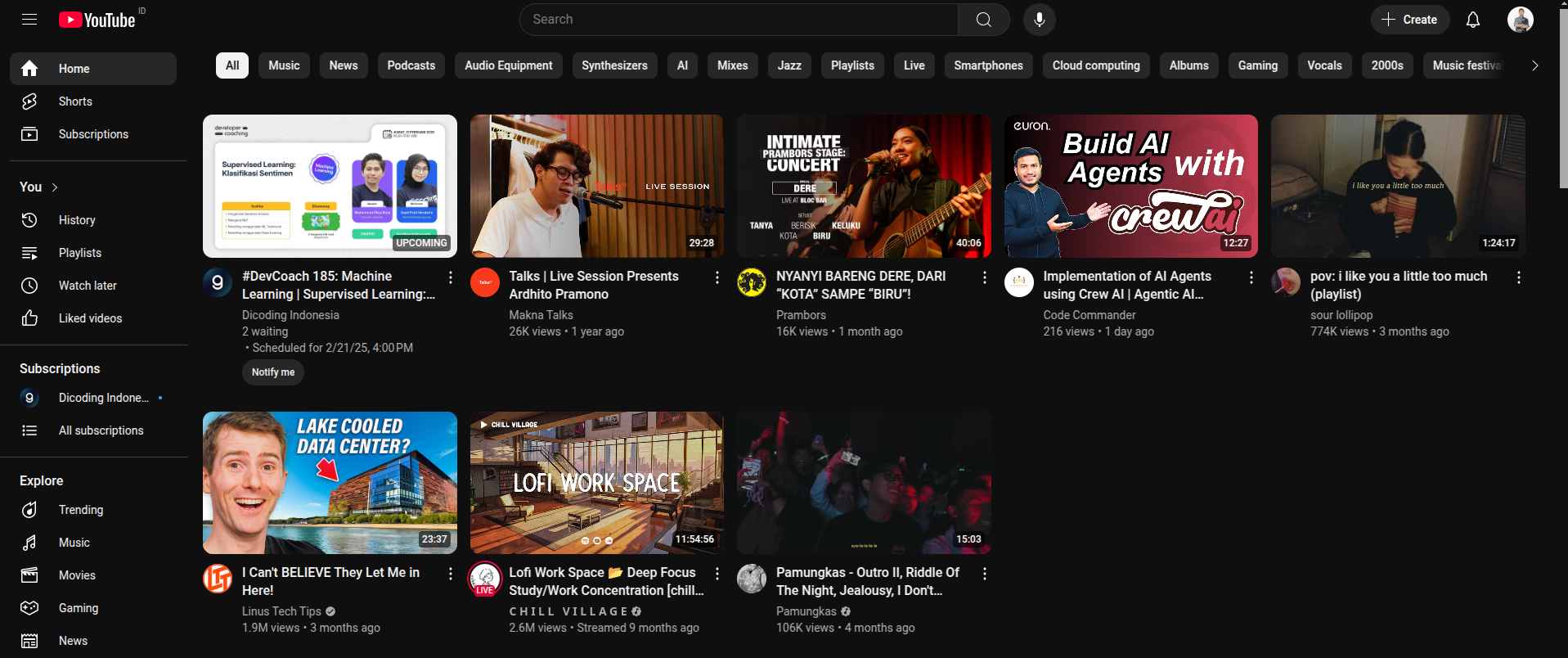The width and height of the screenshot is (1568, 658).
Task: Open the notifications bell
Action: click(1473, 20)
